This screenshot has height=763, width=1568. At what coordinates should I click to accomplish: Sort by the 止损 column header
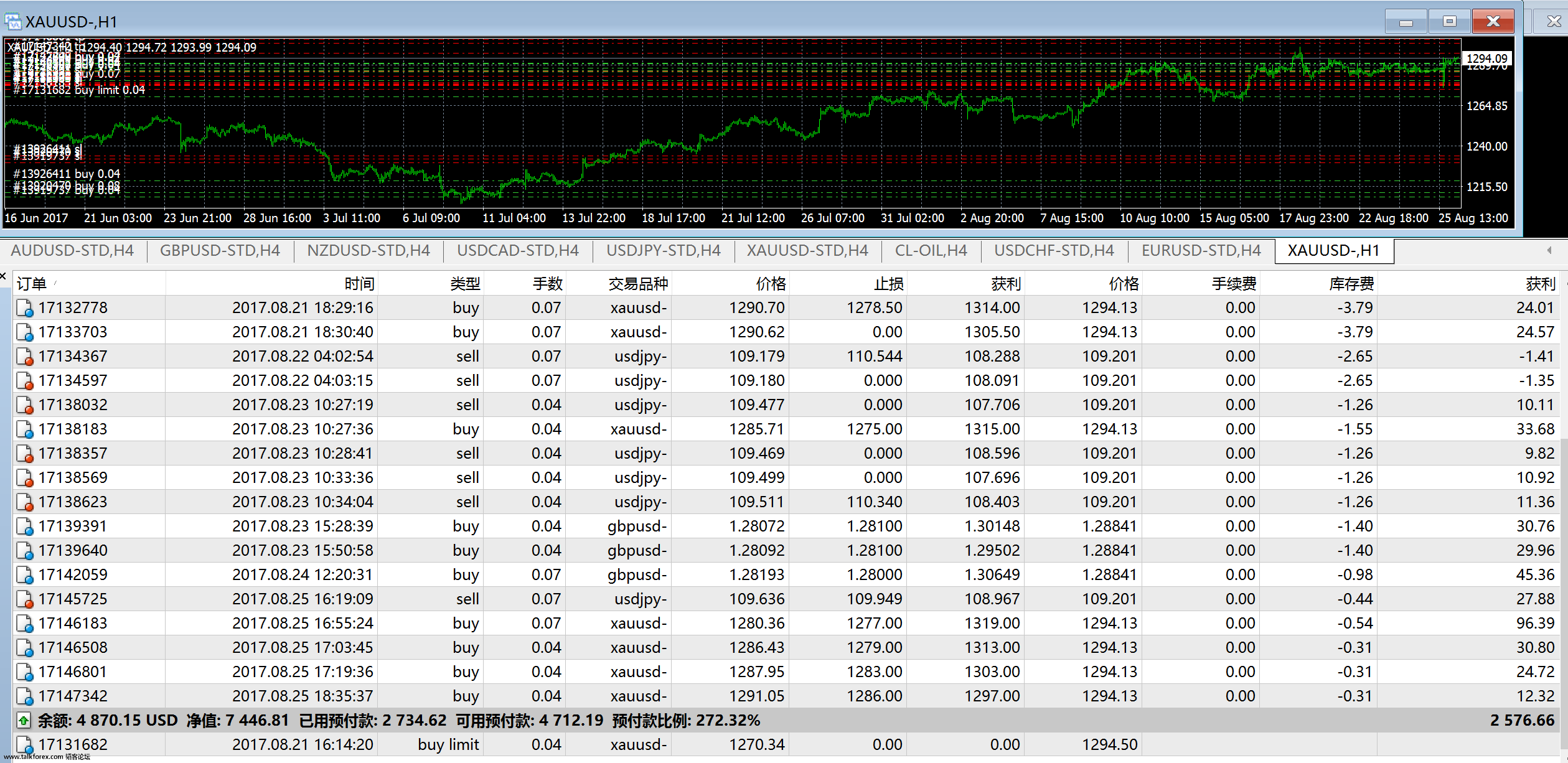[x=847, y=284]
